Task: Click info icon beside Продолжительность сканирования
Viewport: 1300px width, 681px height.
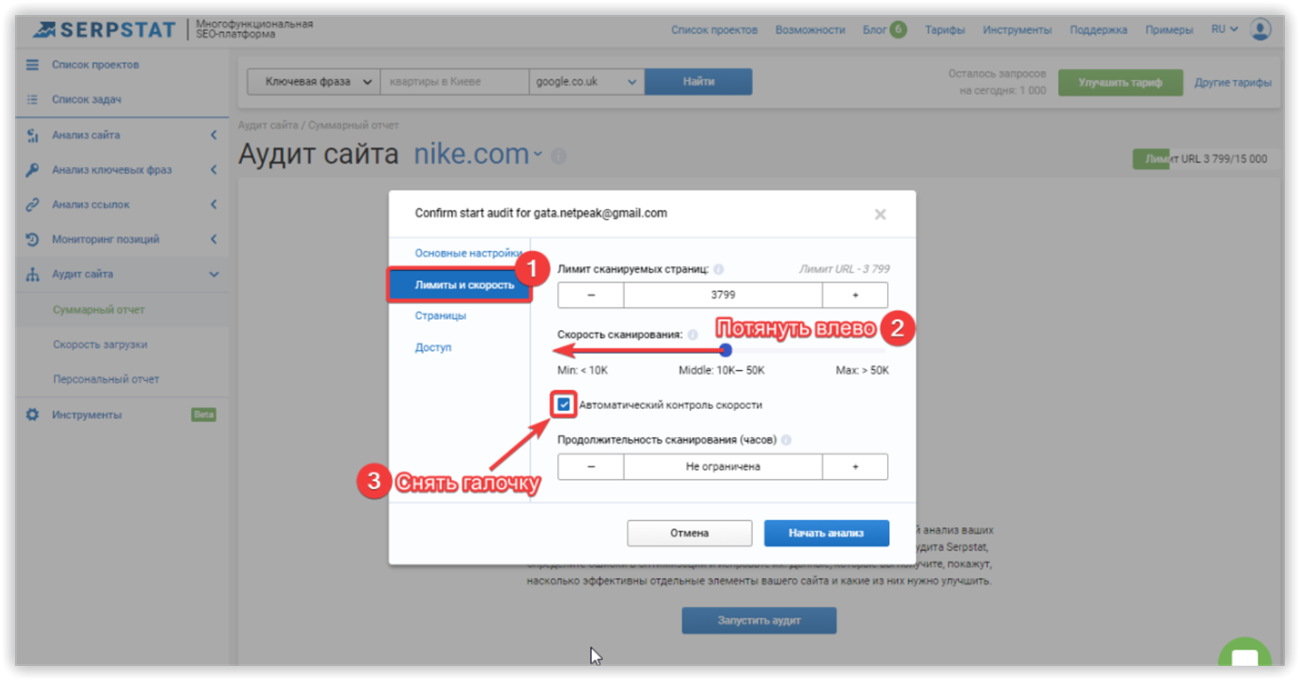Action: (x=786, y=440)
